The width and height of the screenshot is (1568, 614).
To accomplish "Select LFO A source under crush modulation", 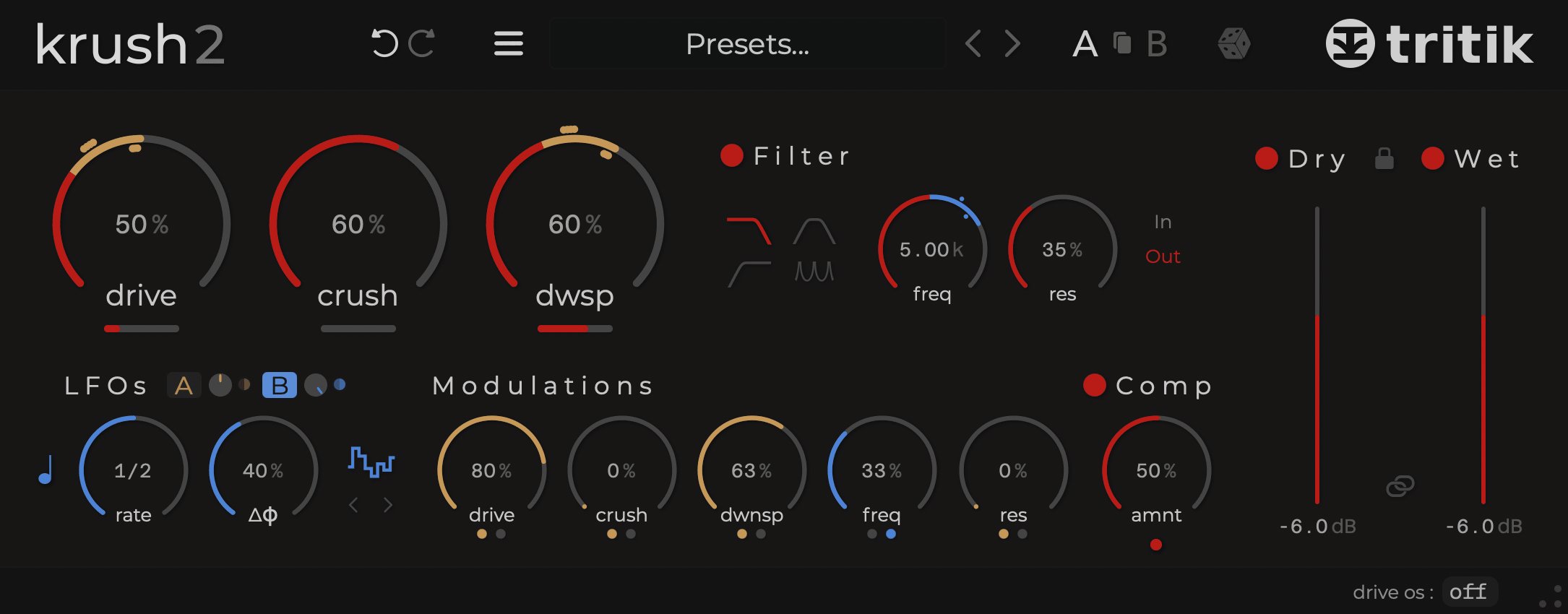I will [612, 534].
